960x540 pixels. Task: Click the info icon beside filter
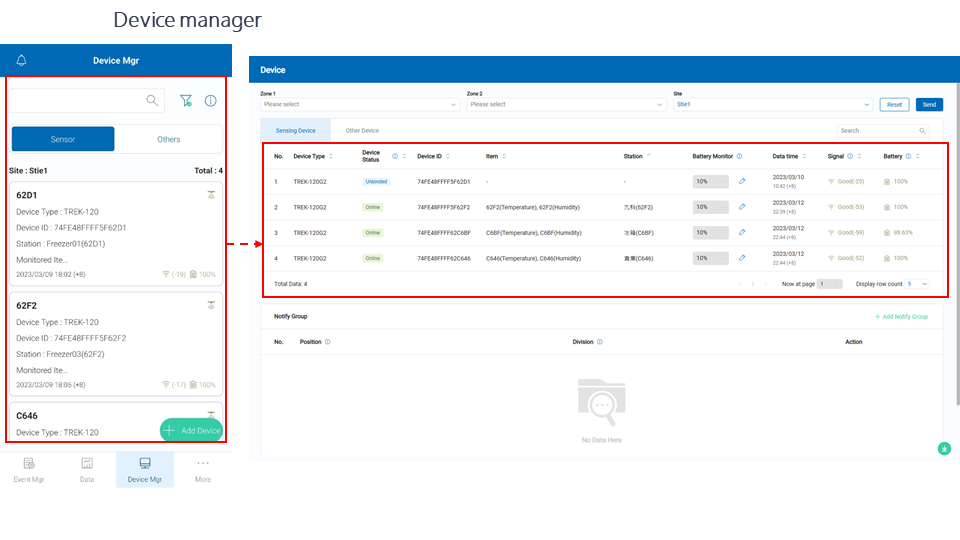[x=211, y=100]
